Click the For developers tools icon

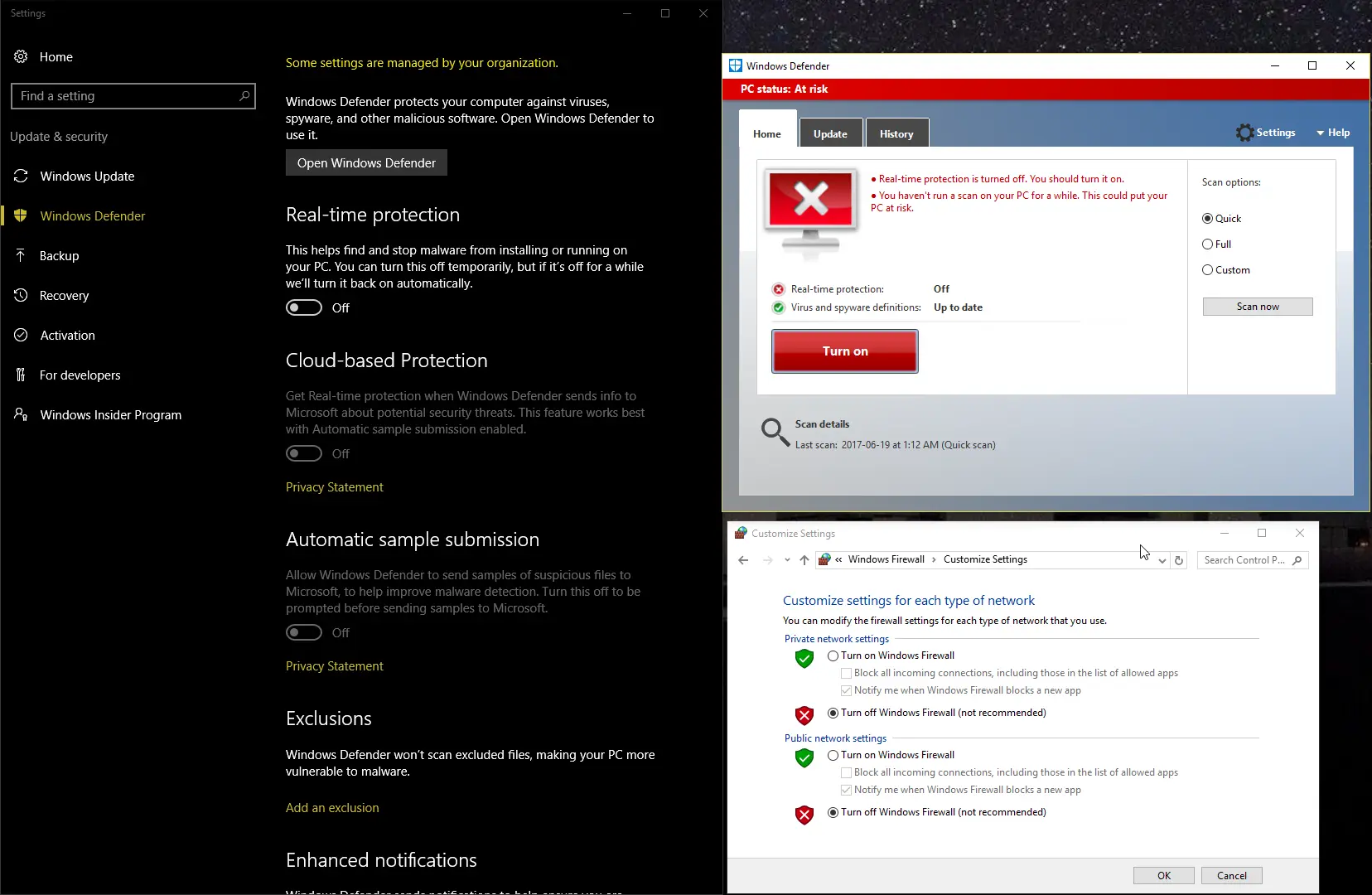pyautogui.click(x=21, y=375)
